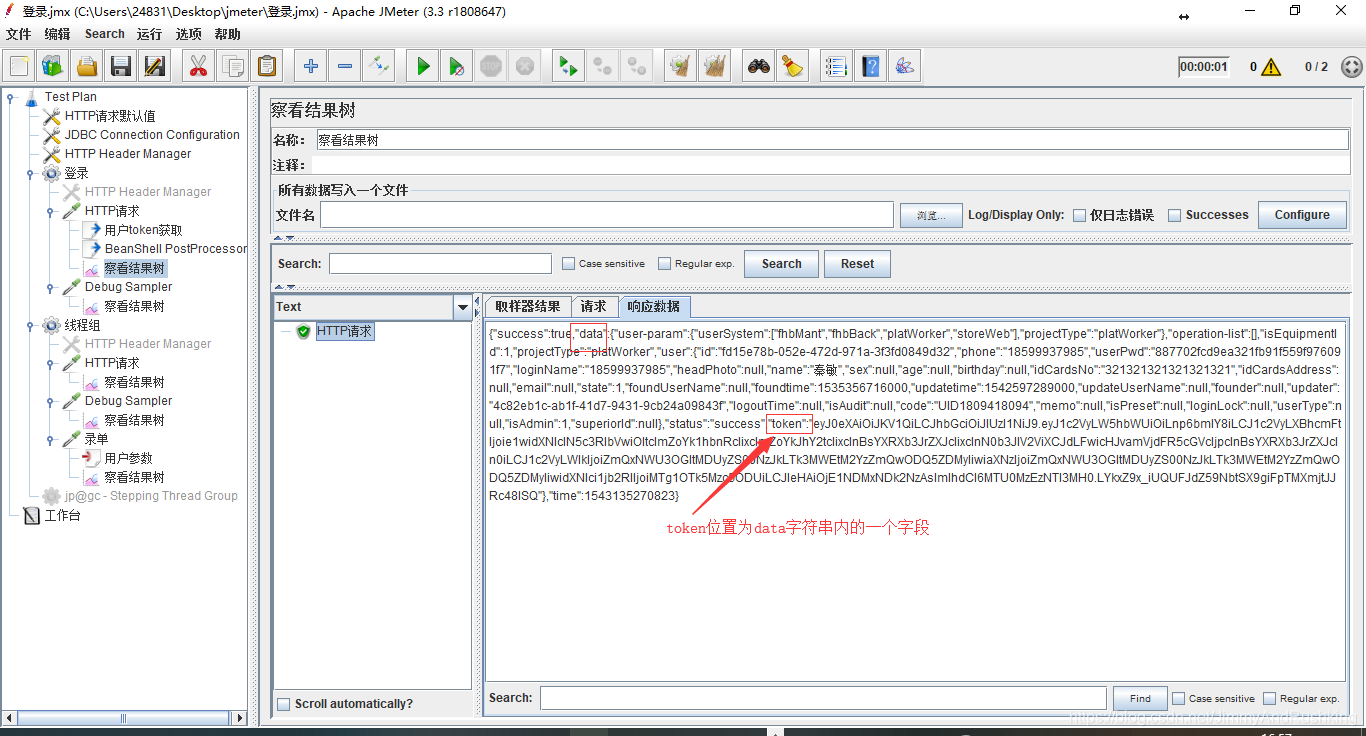Switch to the 请求 tab
Screen dimensions: 1366x736
coord(593,307)
